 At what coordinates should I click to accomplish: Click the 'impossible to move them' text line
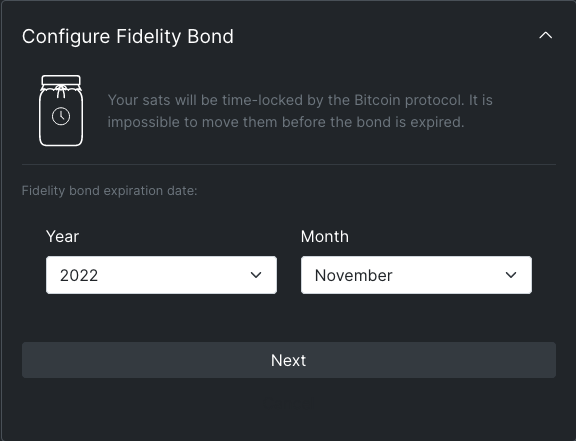286,122
